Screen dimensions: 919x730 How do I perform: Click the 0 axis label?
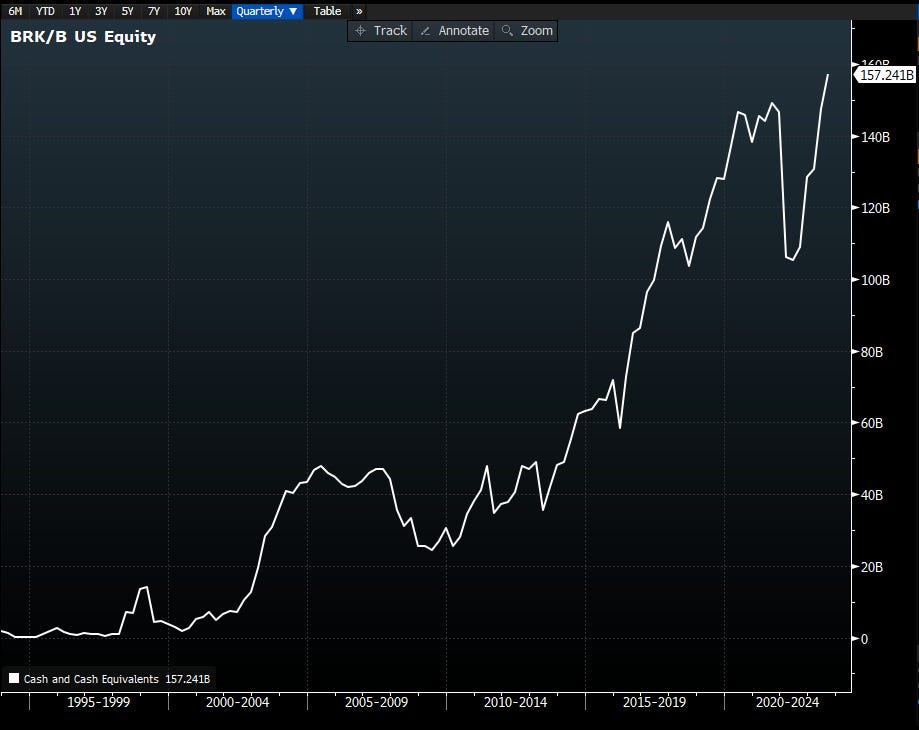[x=864, y=639]
